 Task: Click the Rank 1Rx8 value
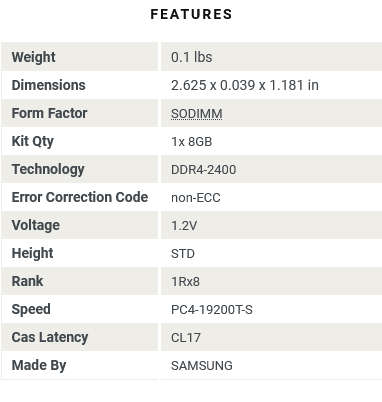point(185,282)
